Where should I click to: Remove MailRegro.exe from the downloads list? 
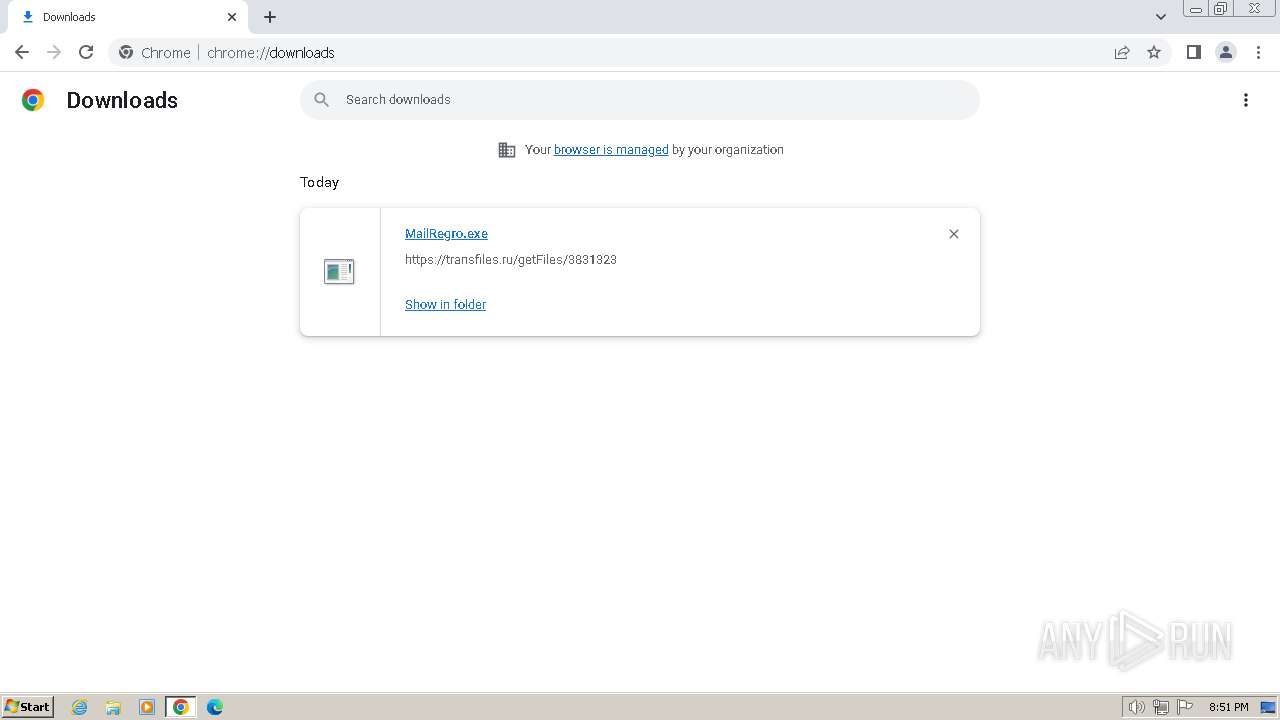point(954,234)
